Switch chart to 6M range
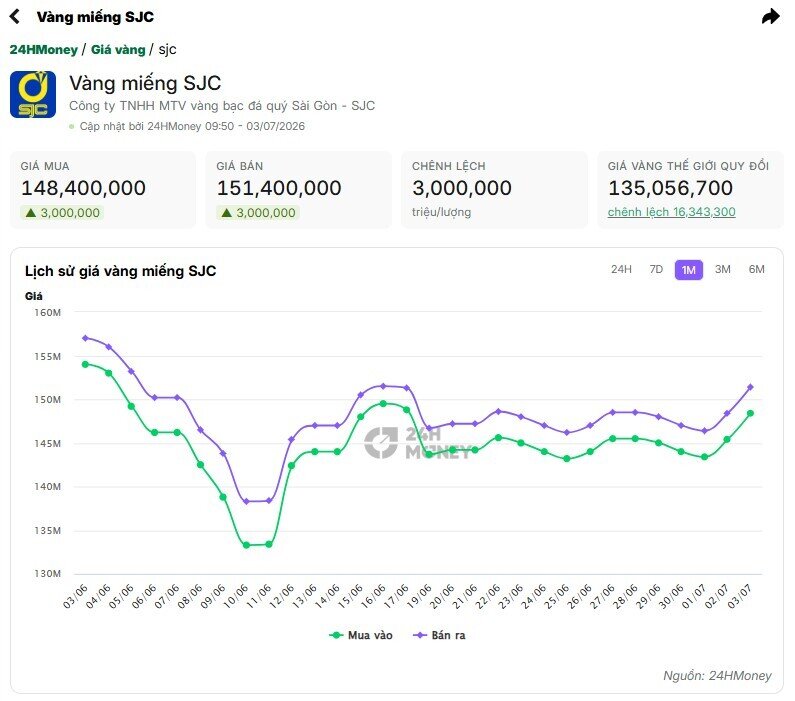Screen dimensions: 795x701 [x=756, y=269]
